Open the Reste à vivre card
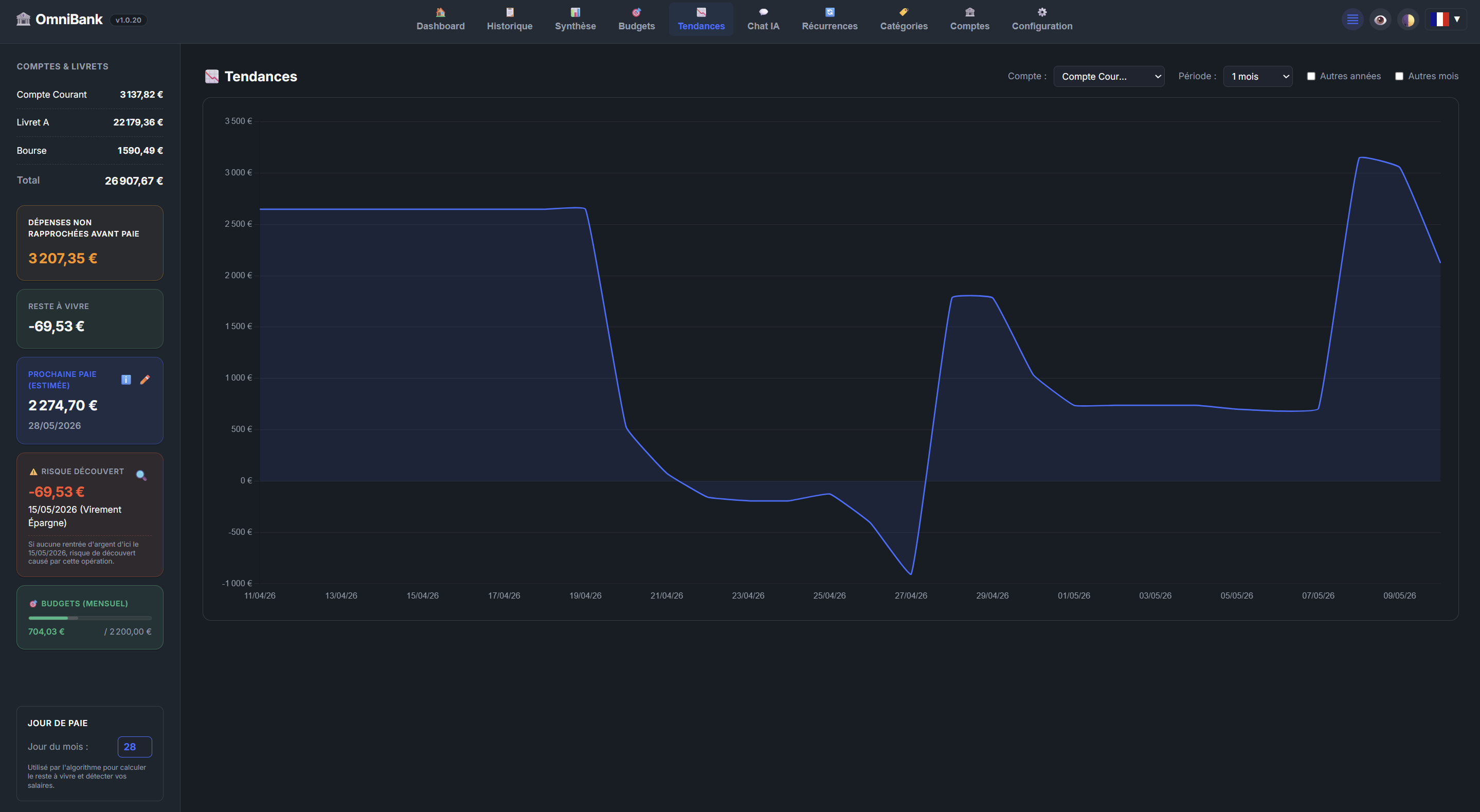 89,319
